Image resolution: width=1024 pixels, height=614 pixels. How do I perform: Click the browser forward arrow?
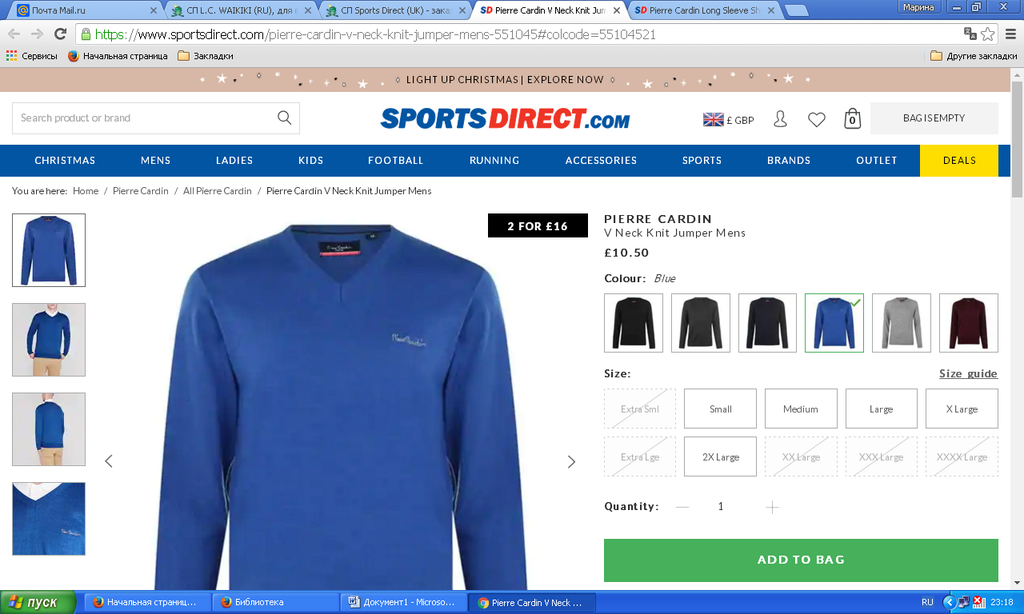coord(37,34)
